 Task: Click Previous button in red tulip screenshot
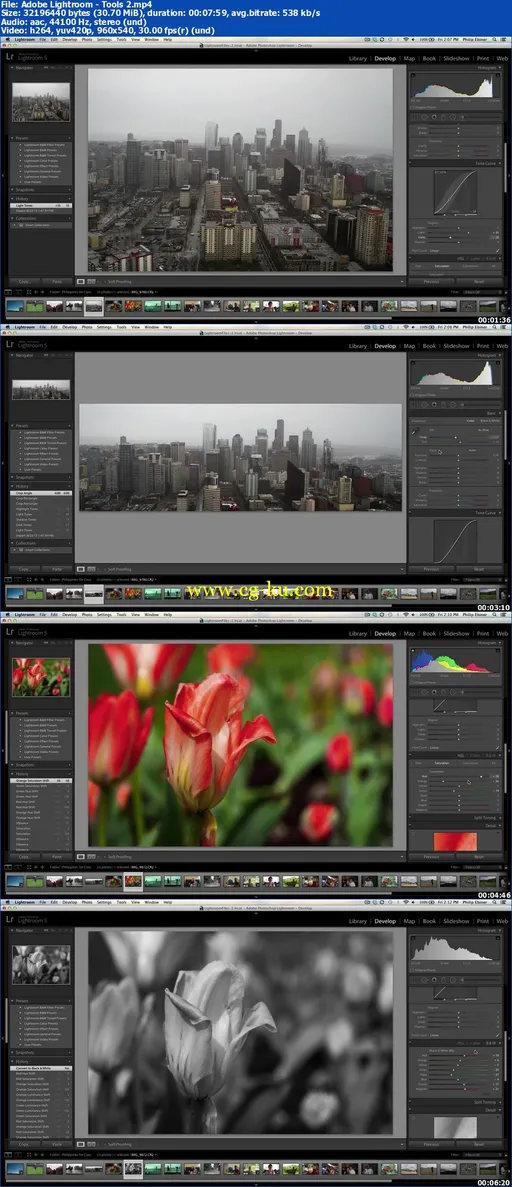pyautogui.click(x=431, y=856)
